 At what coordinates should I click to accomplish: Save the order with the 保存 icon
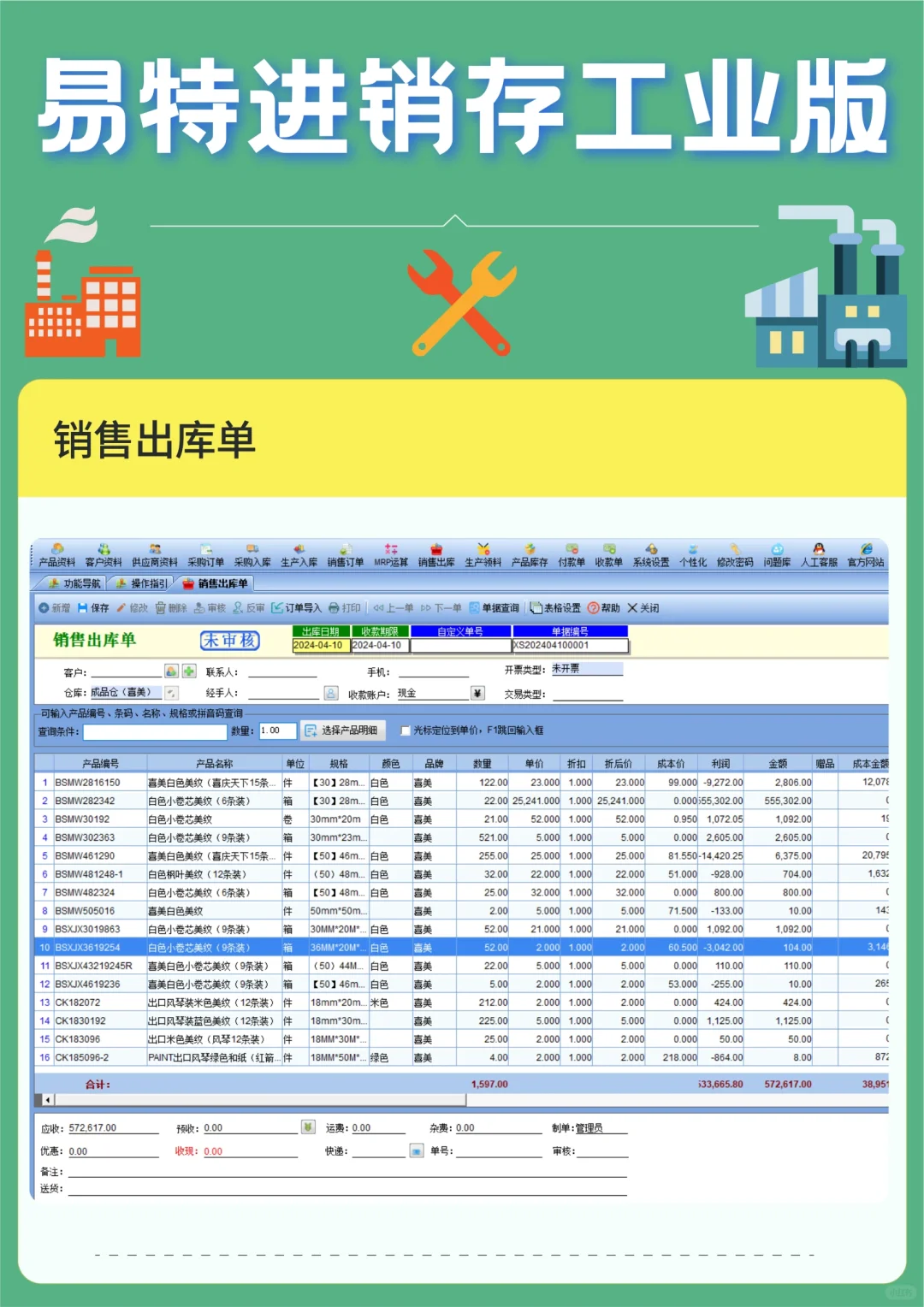[92, 607]
